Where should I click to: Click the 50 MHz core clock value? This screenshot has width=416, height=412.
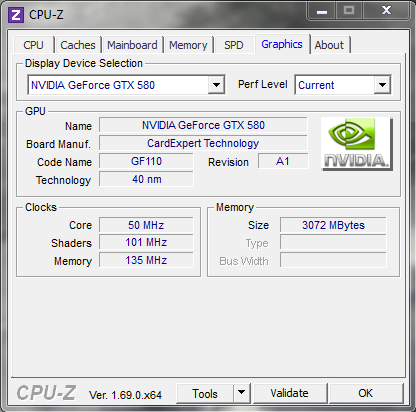146,225
